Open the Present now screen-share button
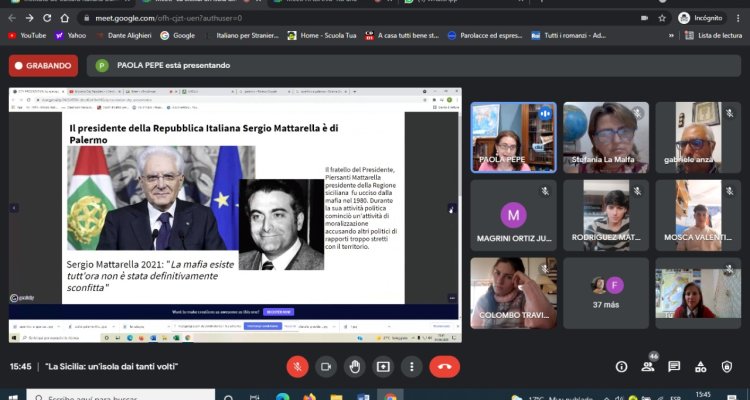The width and height of the screenshot is (750, 400). [383, 367]
